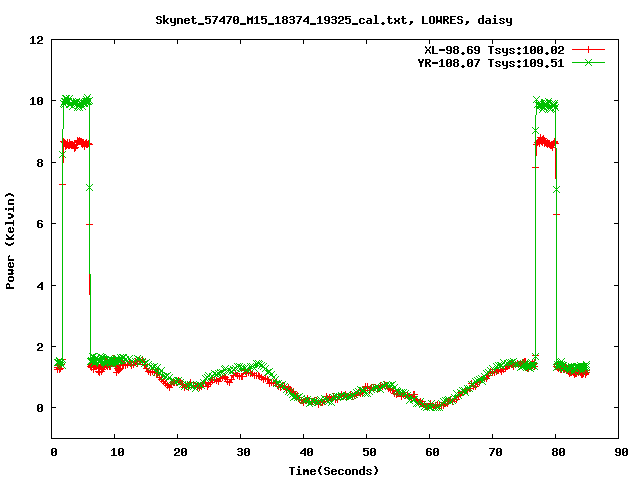Click the 10 tick label on the y-axis
Image resolution: width=640 pixels, height=480 pixels.
click(37, 101)
